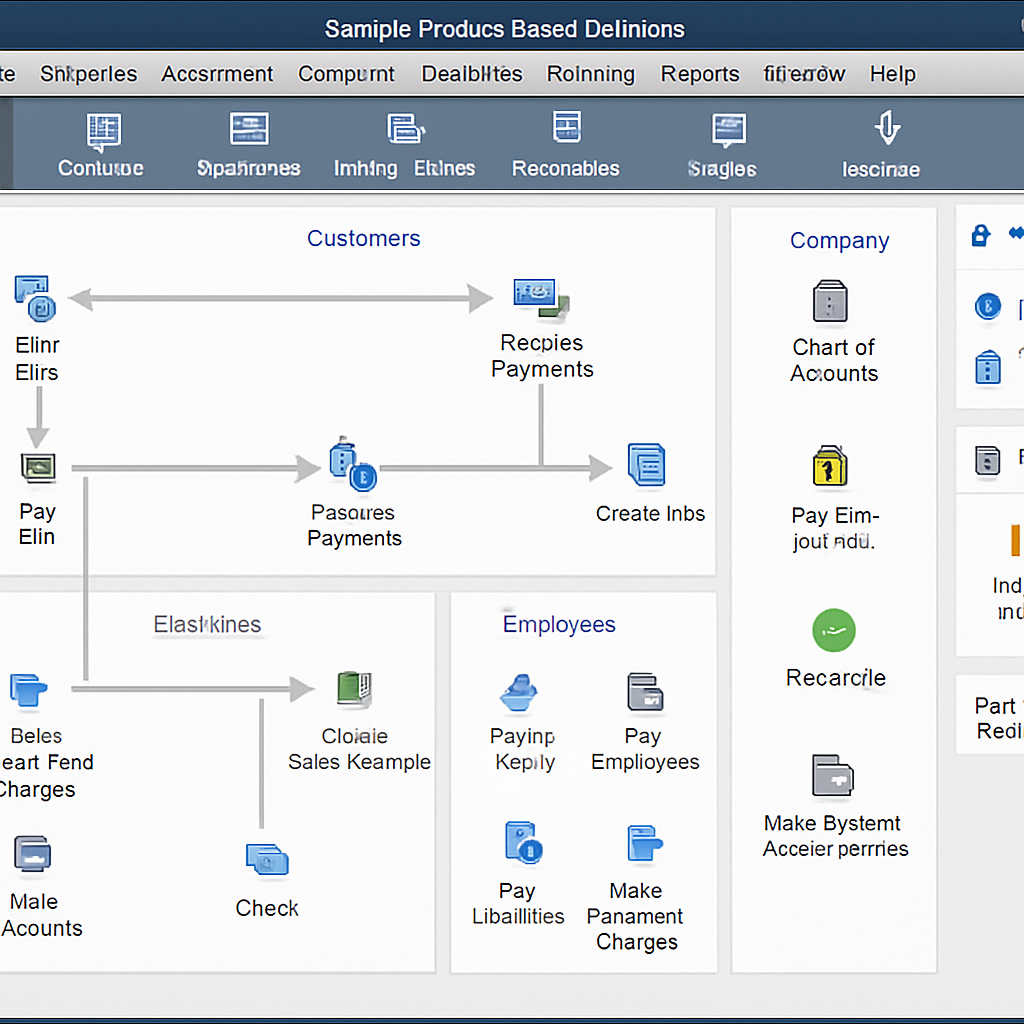Open the Dealblites menu
This screenshot has width=1024, height=1024.
click(472, 74)
